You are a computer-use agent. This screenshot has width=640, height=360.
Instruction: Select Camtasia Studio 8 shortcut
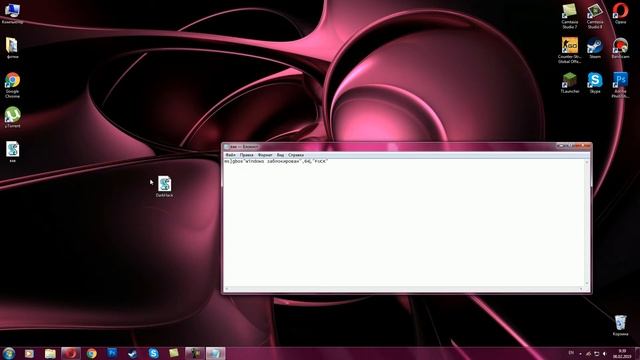595,16
